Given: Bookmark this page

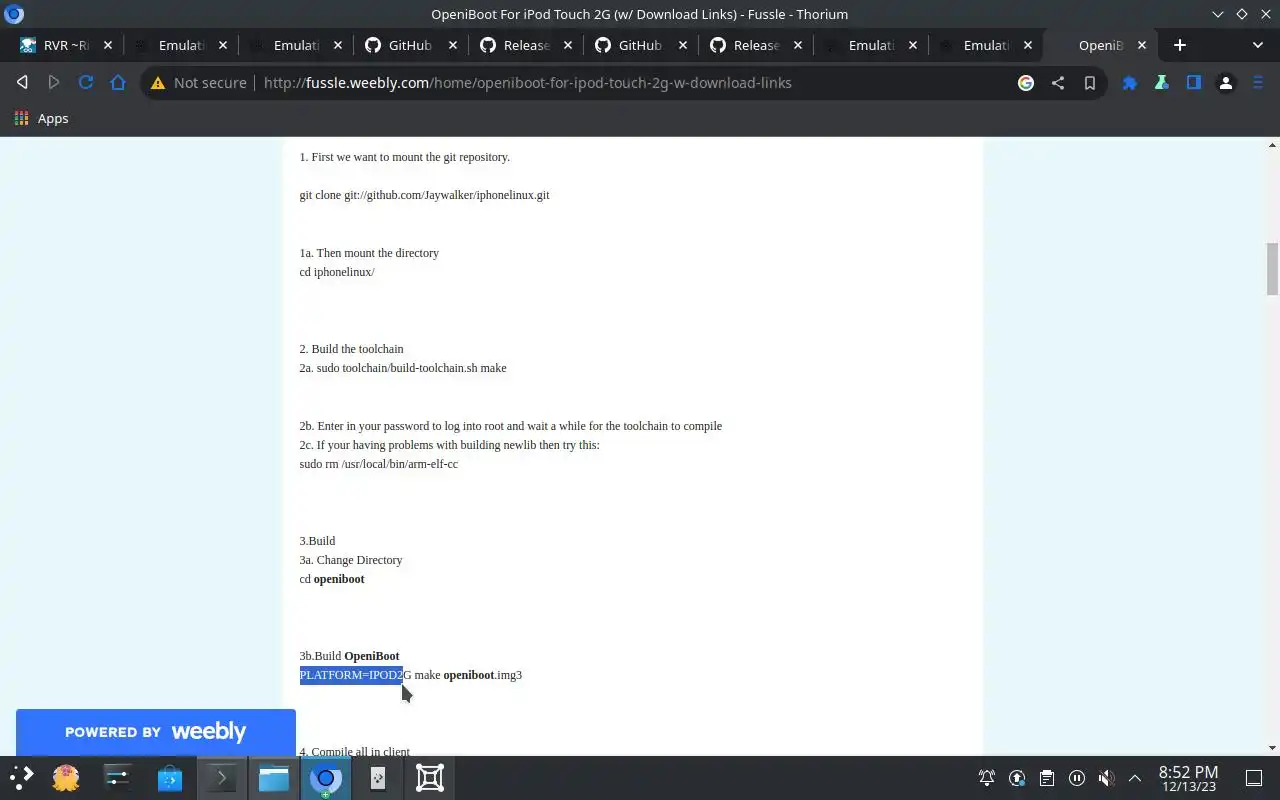Looking at the screenshot, I should (1090, 83).
